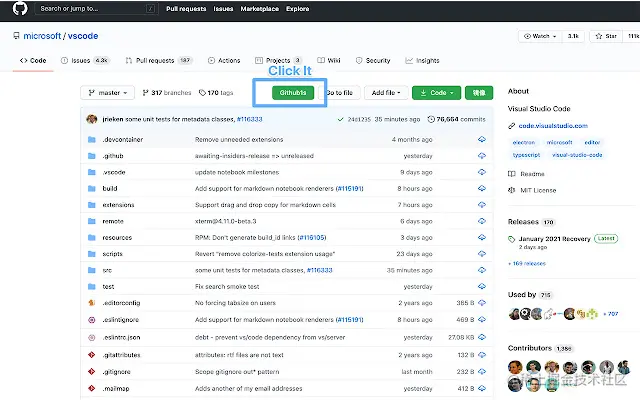Screen dimensions: 640x400
Task: Open the src folder
Action: tap(107, 270)
